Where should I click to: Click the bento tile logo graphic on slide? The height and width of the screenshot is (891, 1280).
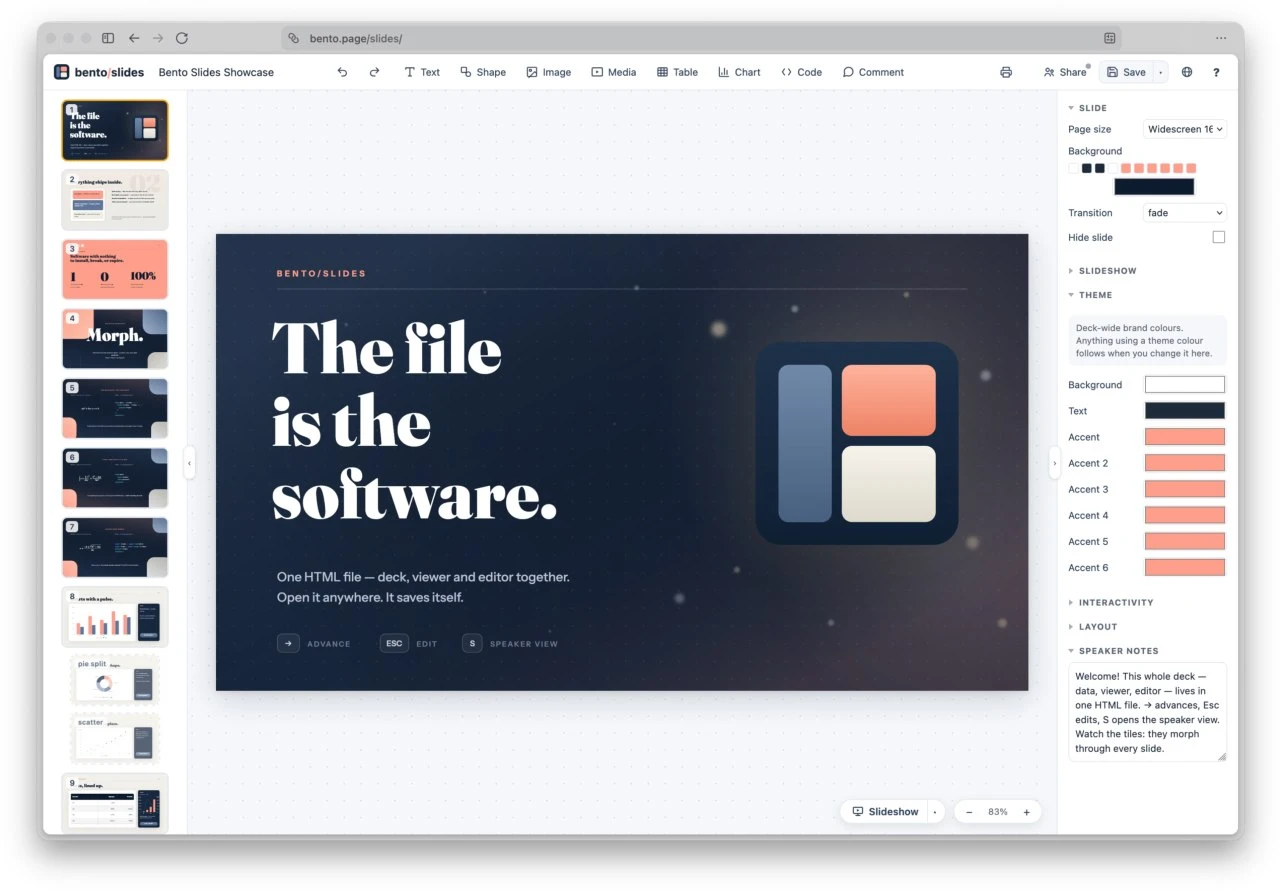point(857,443)
